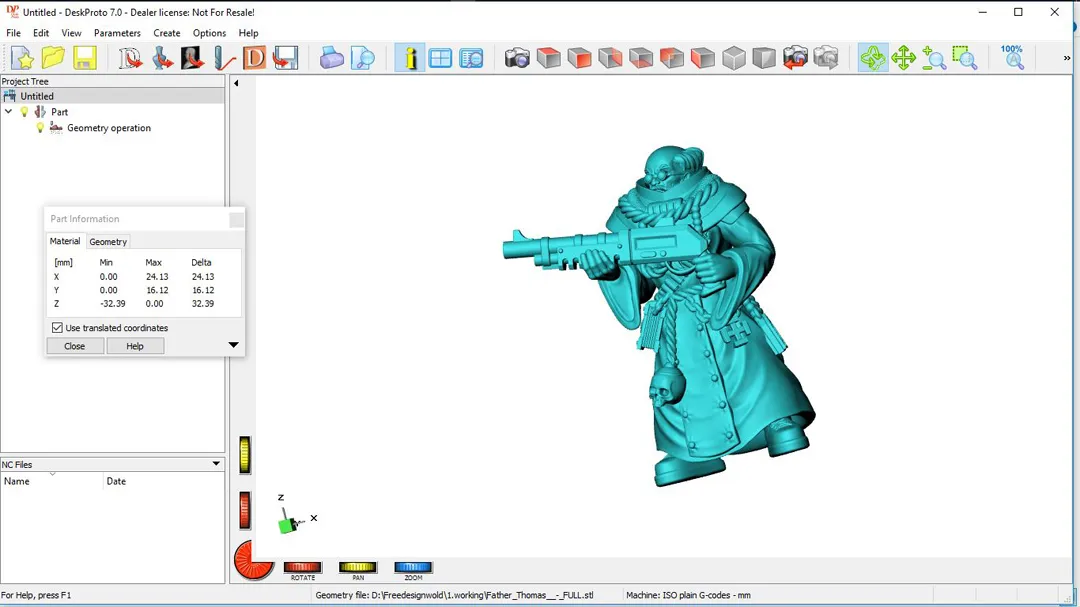
Task: Open the Create menu
Action: pos(167,33)
